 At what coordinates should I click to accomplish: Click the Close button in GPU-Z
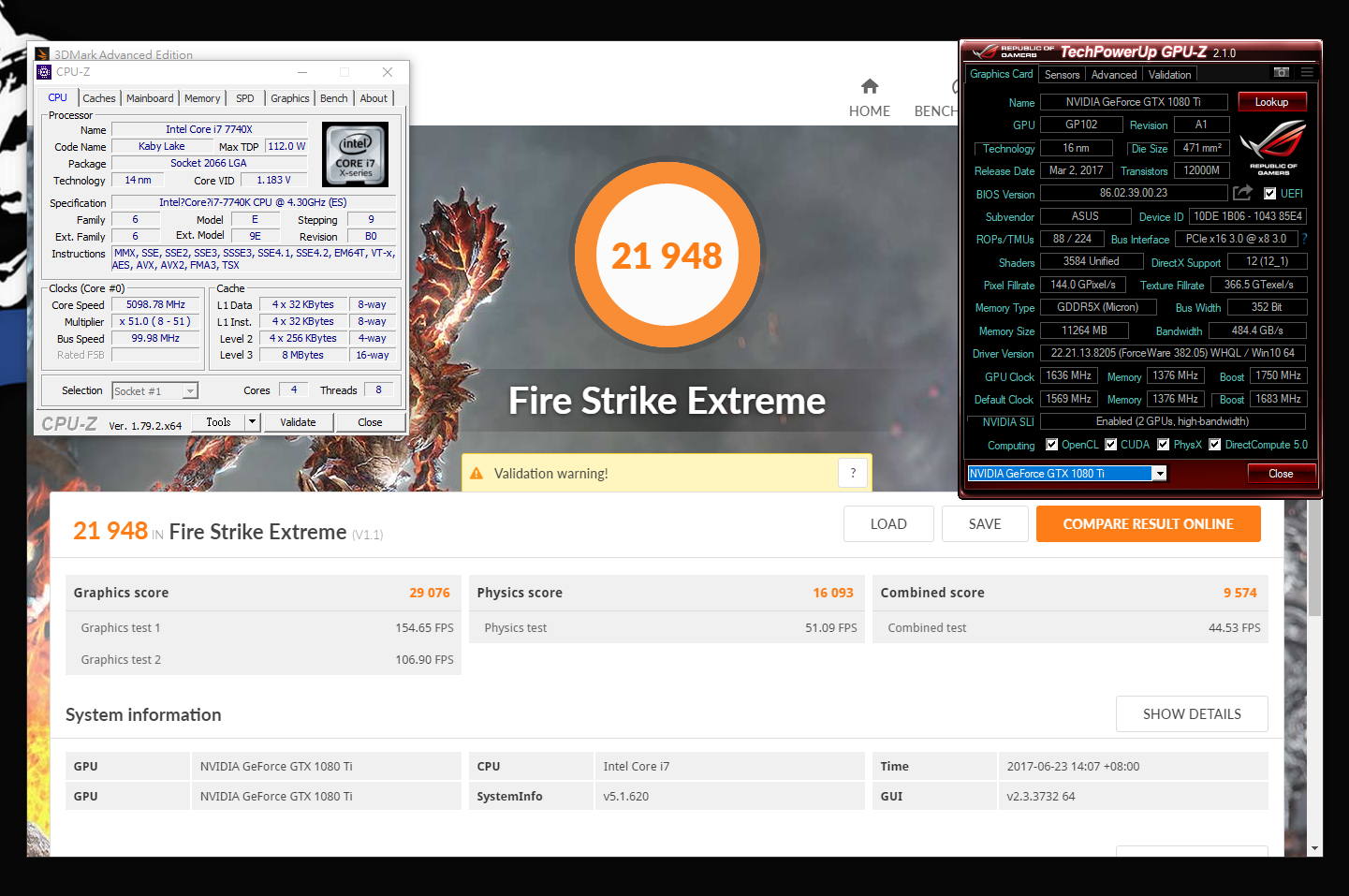click(1281, 474)
